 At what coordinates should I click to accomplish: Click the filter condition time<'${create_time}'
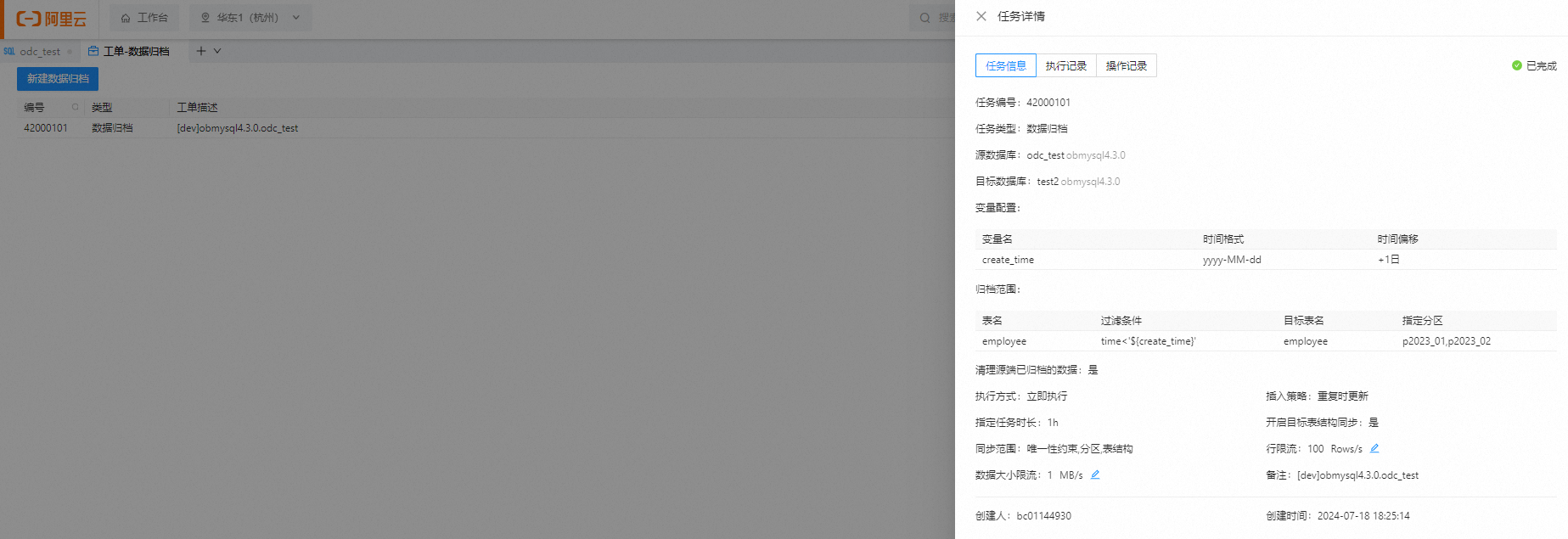coord(1149,341)
